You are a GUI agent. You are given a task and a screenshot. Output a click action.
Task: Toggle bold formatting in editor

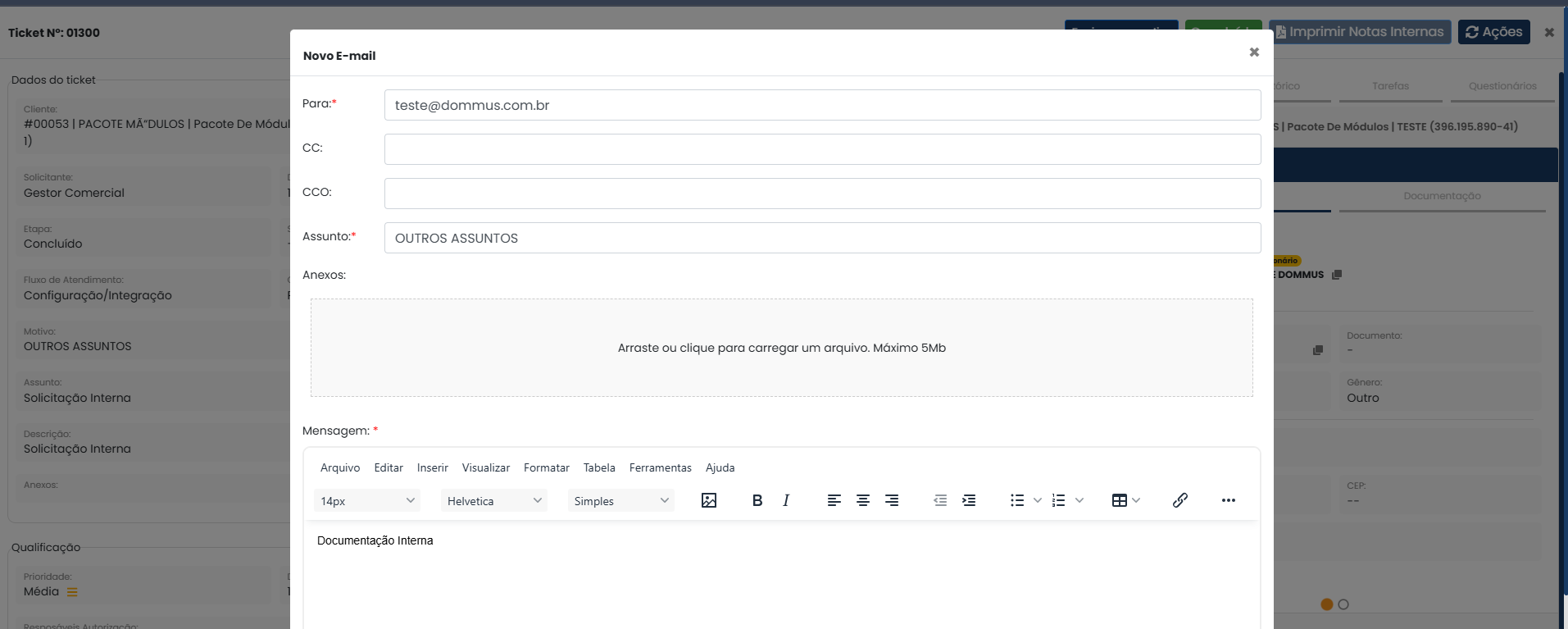tap(757, 500)
